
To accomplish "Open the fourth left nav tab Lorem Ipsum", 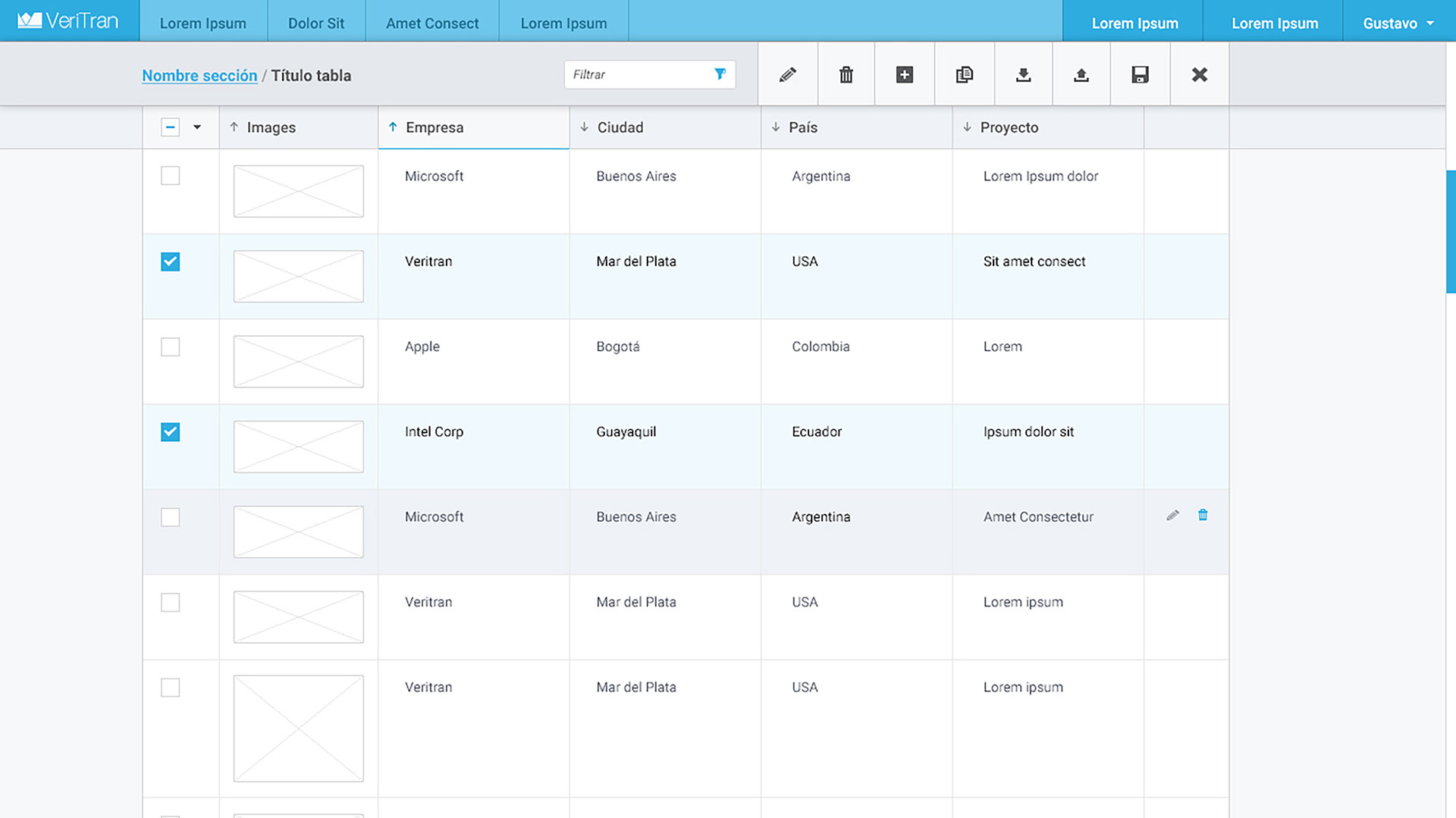I will tap(563, 23).
